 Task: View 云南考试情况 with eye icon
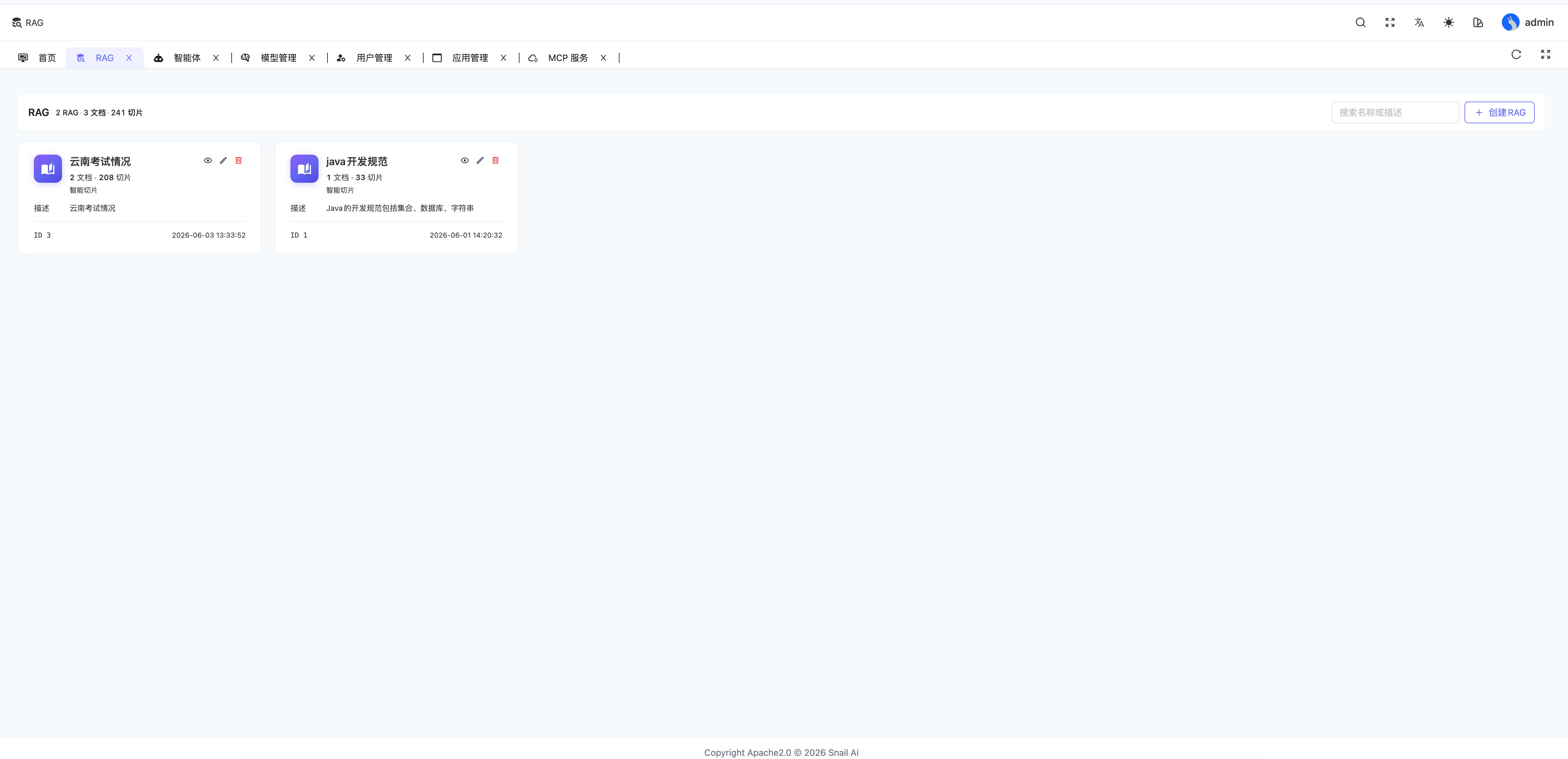208,161
